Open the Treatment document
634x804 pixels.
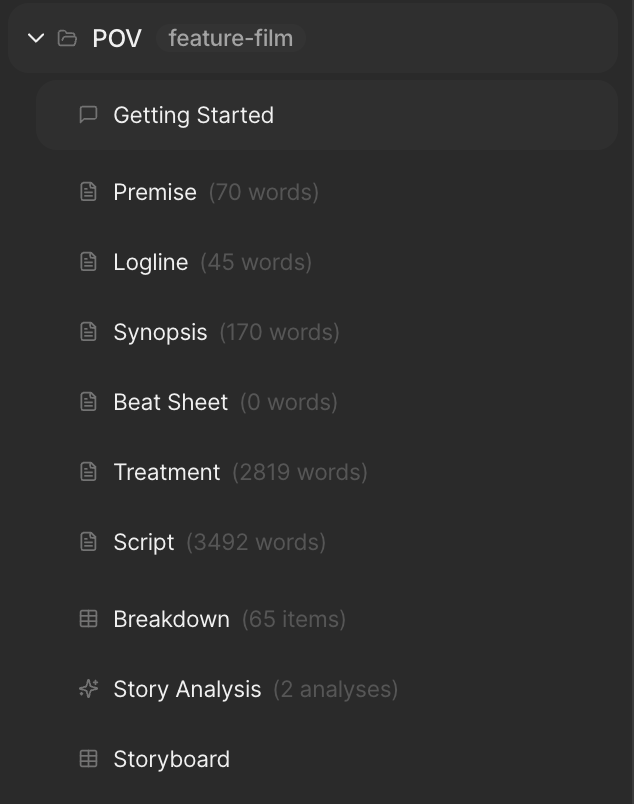[167, 472]
